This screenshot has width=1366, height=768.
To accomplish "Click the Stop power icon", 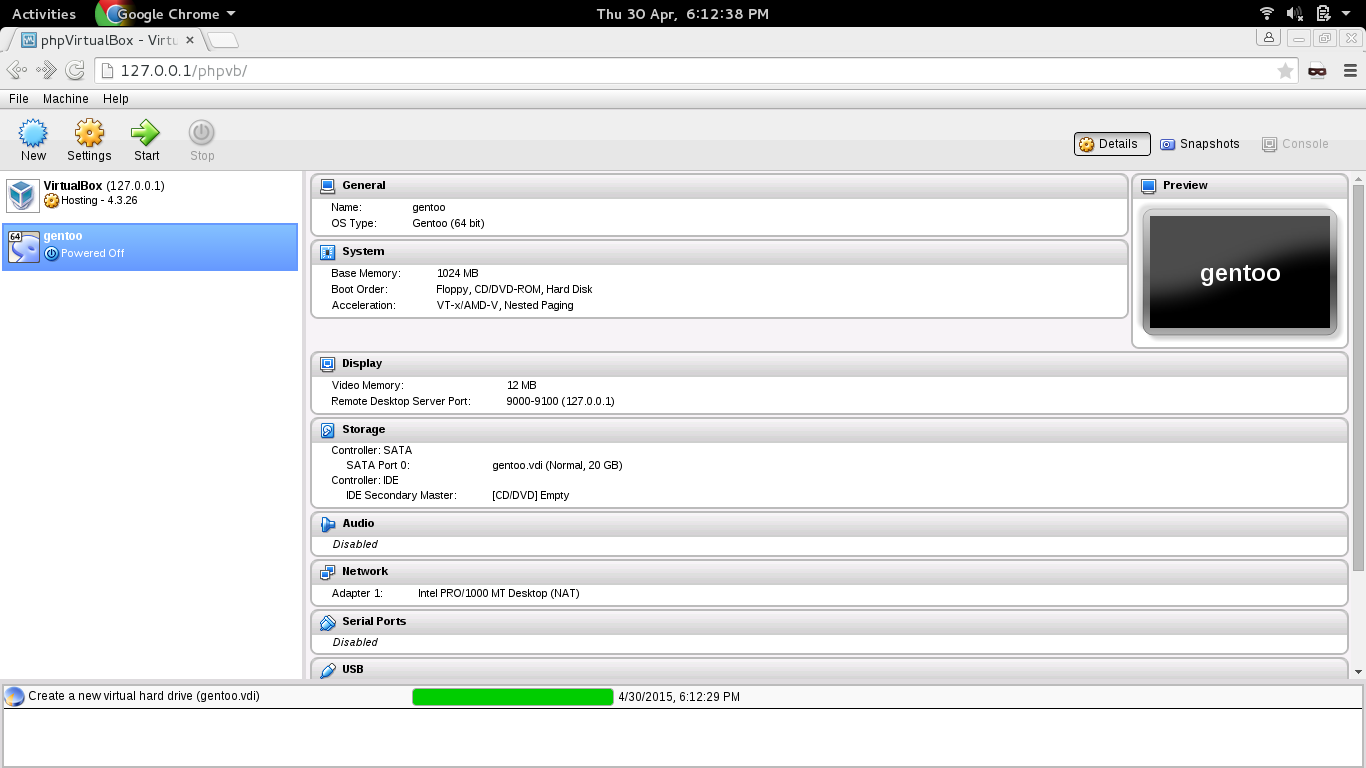I will 202,133.
